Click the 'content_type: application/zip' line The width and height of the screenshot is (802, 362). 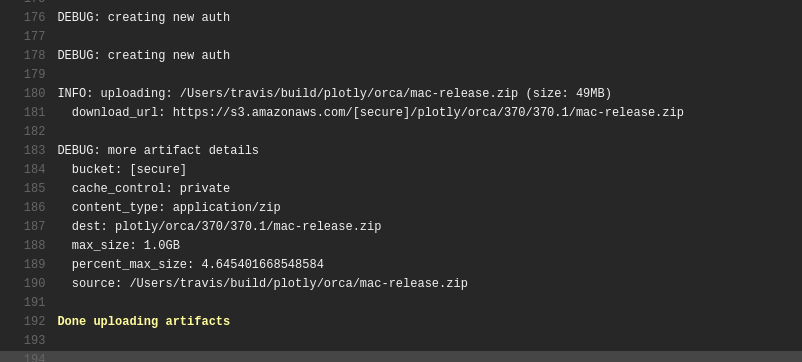point(176,208)
